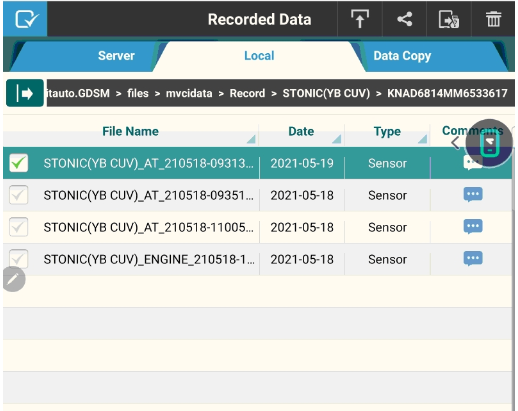Click the upload arrow icon
The image size is (518, 411).
[x=360, y=19]
